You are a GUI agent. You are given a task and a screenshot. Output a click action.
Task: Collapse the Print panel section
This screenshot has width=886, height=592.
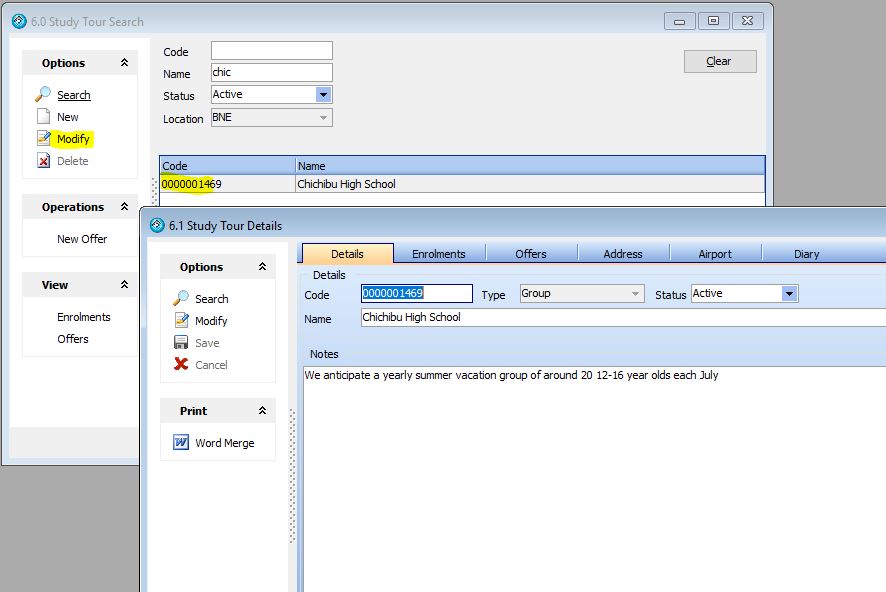coord(262,411)
